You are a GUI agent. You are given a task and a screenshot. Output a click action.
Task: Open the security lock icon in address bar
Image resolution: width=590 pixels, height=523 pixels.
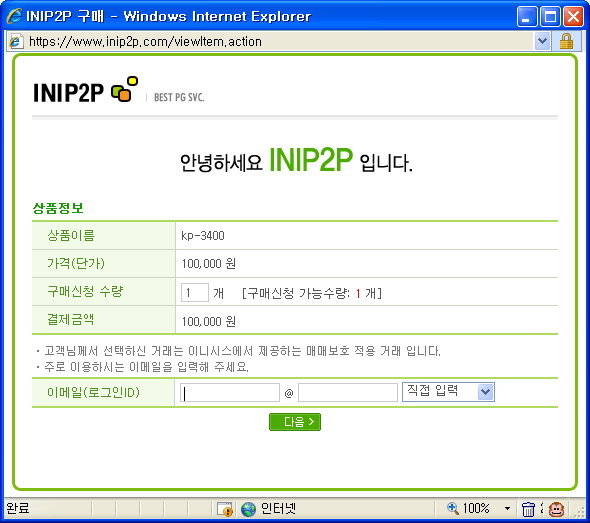(566, 41)
